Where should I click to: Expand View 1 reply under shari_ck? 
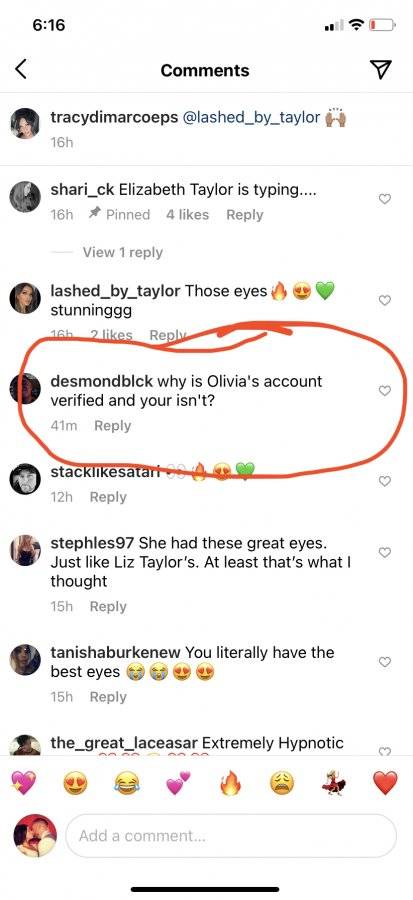[123, 253]
